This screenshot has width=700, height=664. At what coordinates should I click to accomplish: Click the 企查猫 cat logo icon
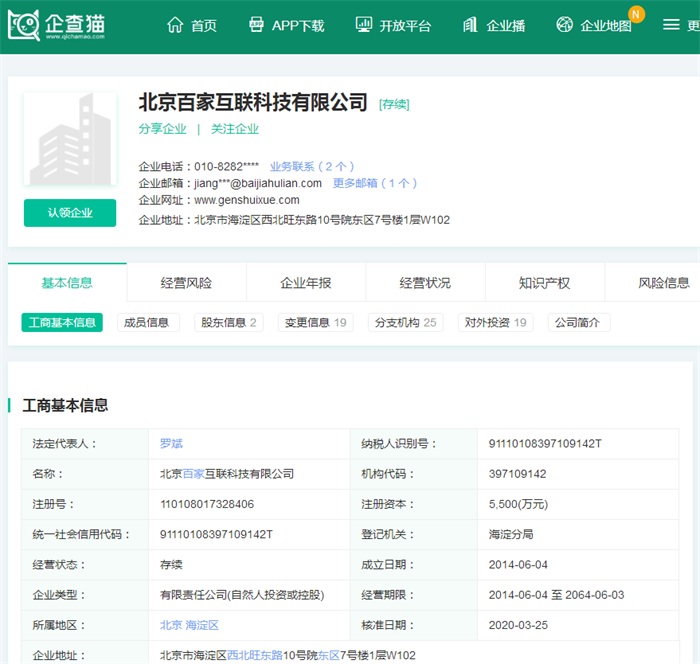(25, 25)
